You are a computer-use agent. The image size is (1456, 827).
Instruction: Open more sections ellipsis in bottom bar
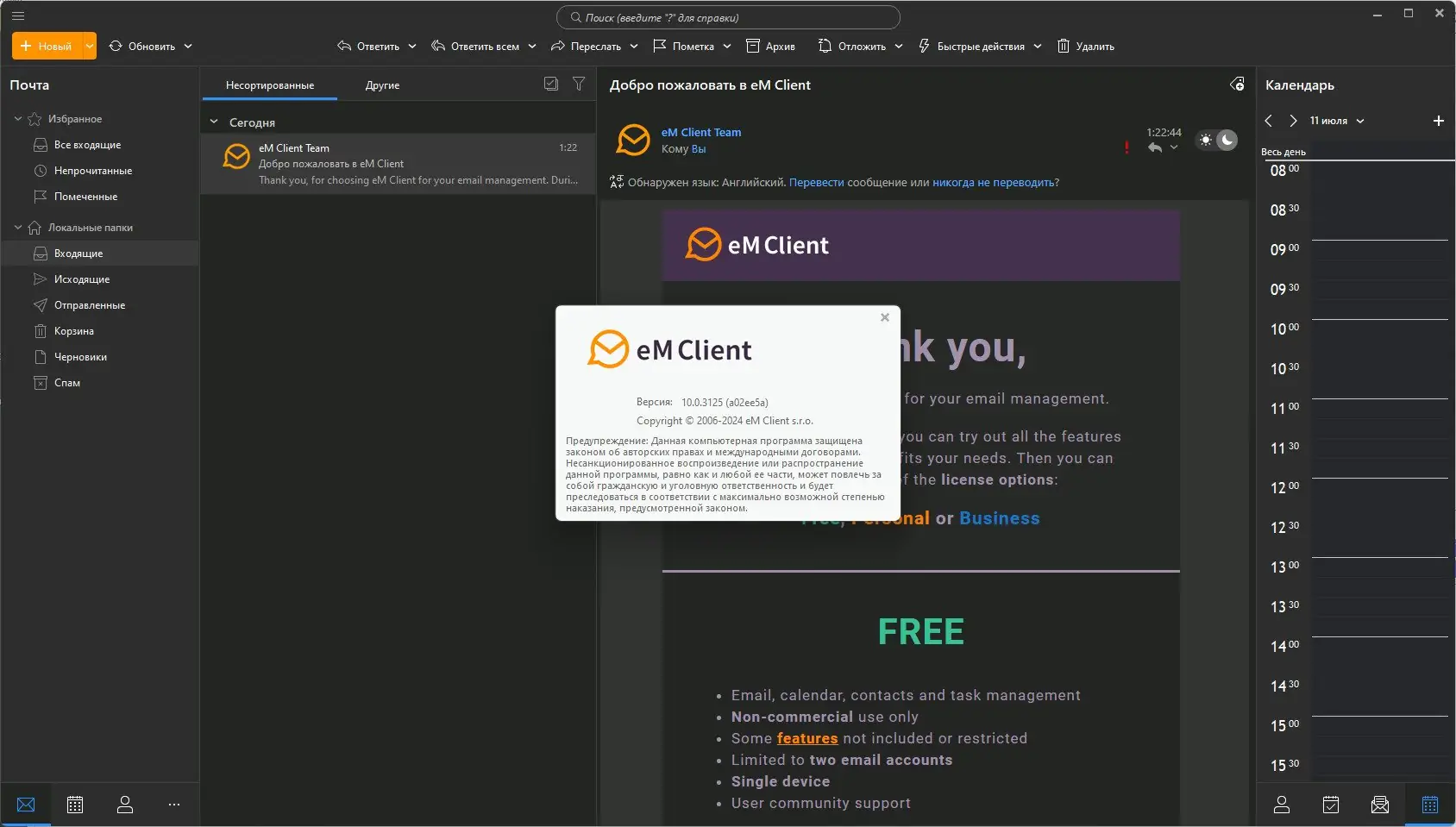[x=174, y=805]
